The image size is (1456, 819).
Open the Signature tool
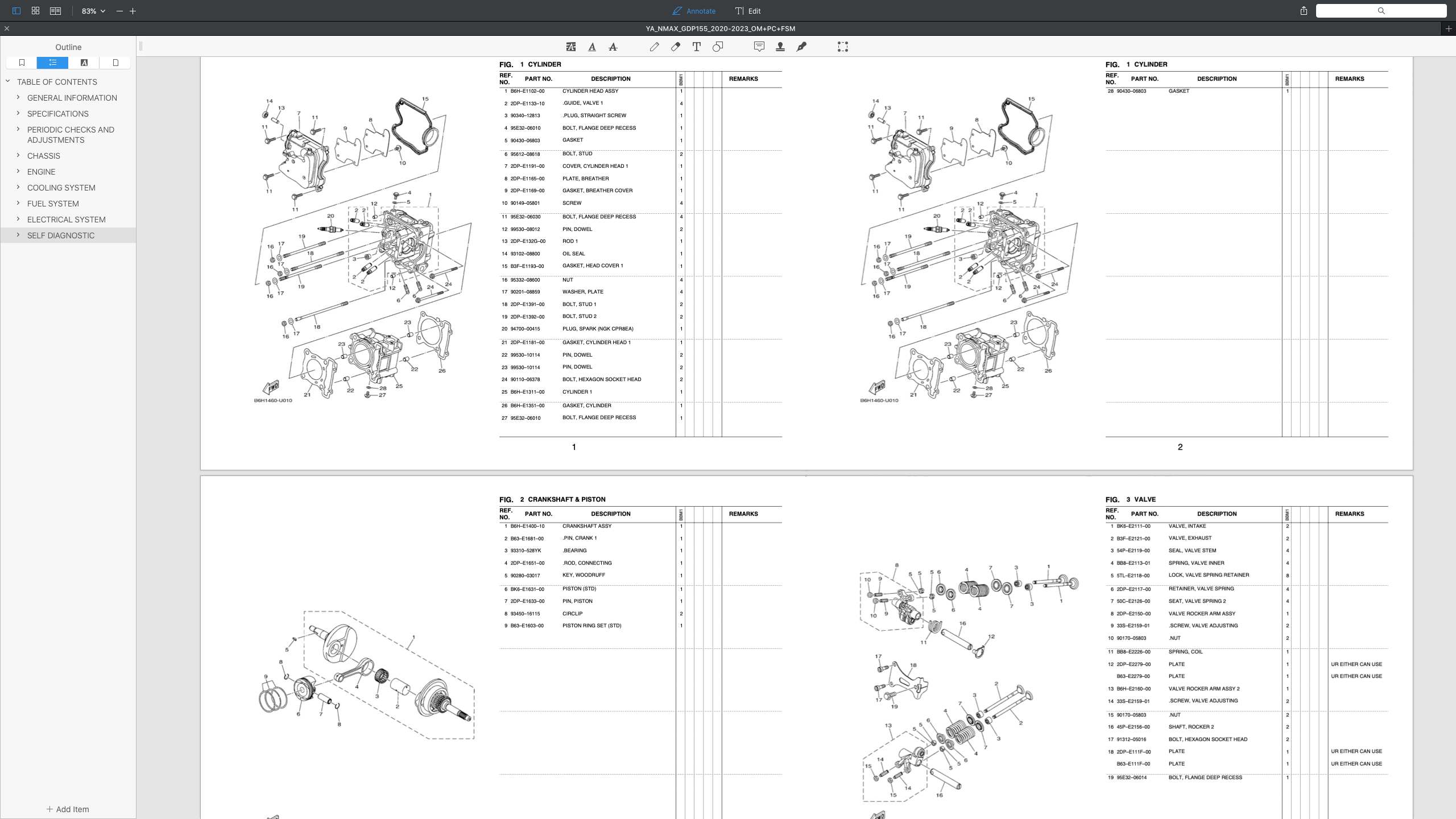pos(801,47)
